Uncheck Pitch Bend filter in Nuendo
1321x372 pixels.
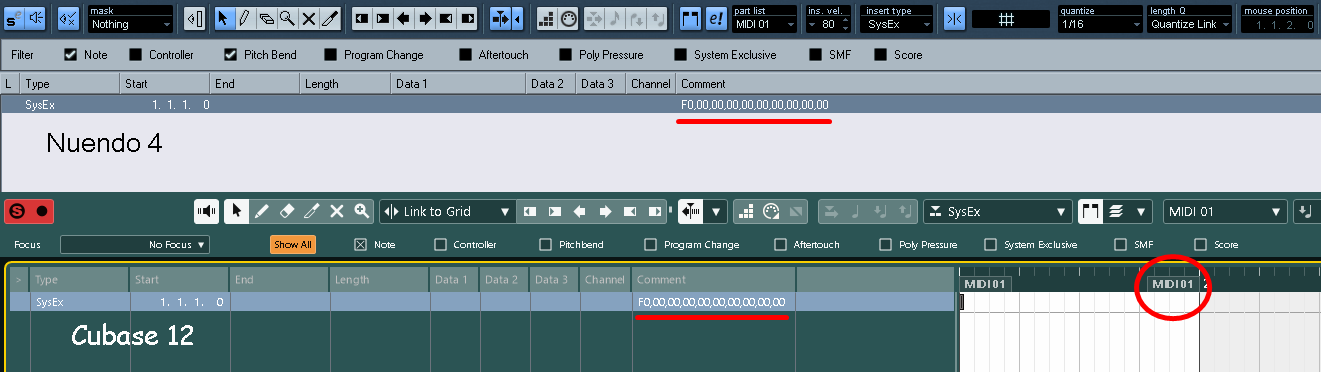click(x=230, y=54)
